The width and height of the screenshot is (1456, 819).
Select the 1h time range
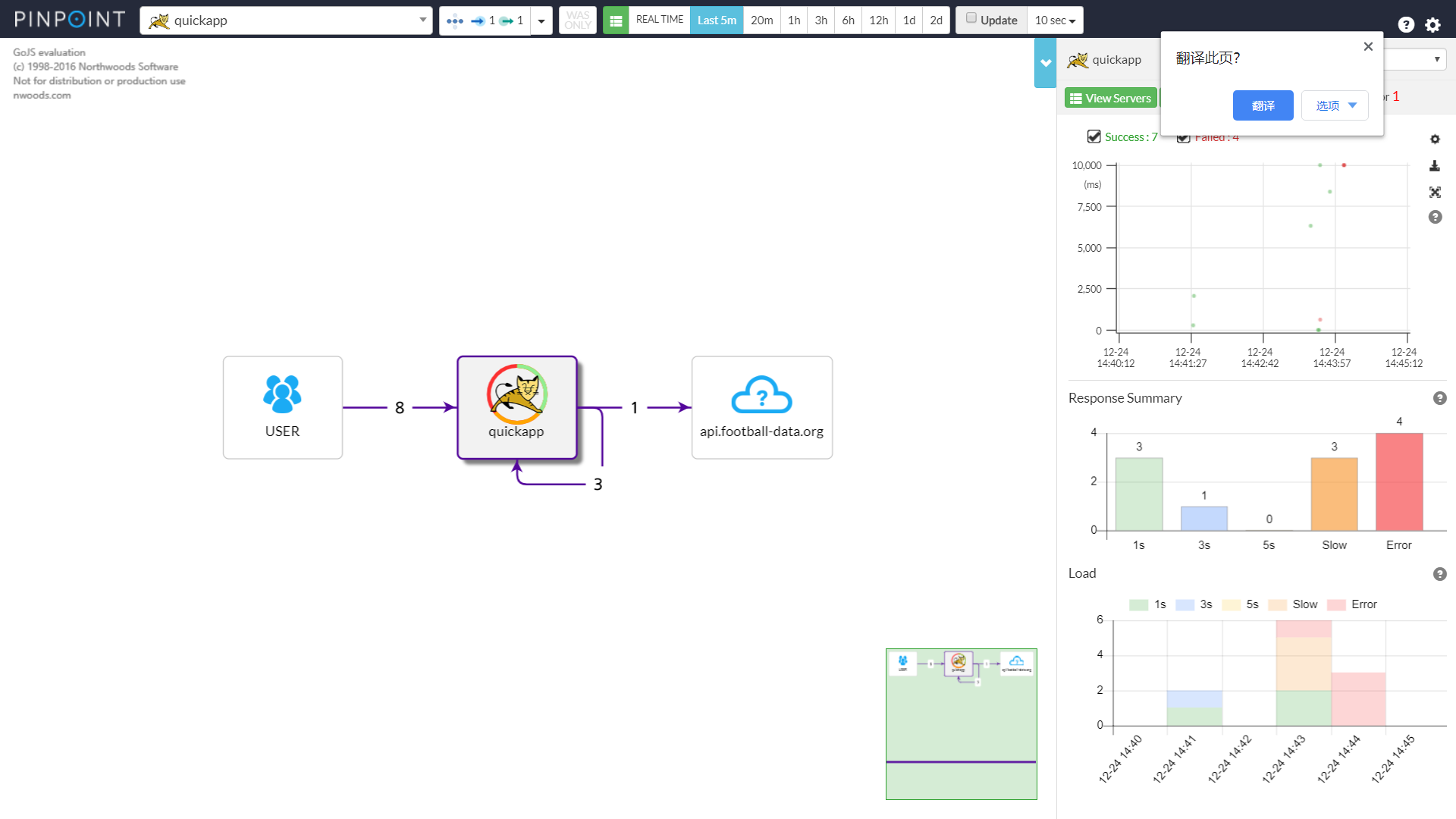point(794,20)
